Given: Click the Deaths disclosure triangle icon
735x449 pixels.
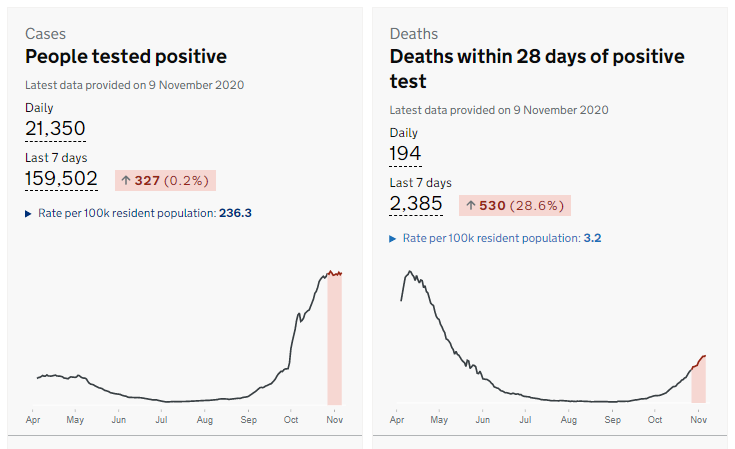Looking at the screenshot, I should (393, 238).
